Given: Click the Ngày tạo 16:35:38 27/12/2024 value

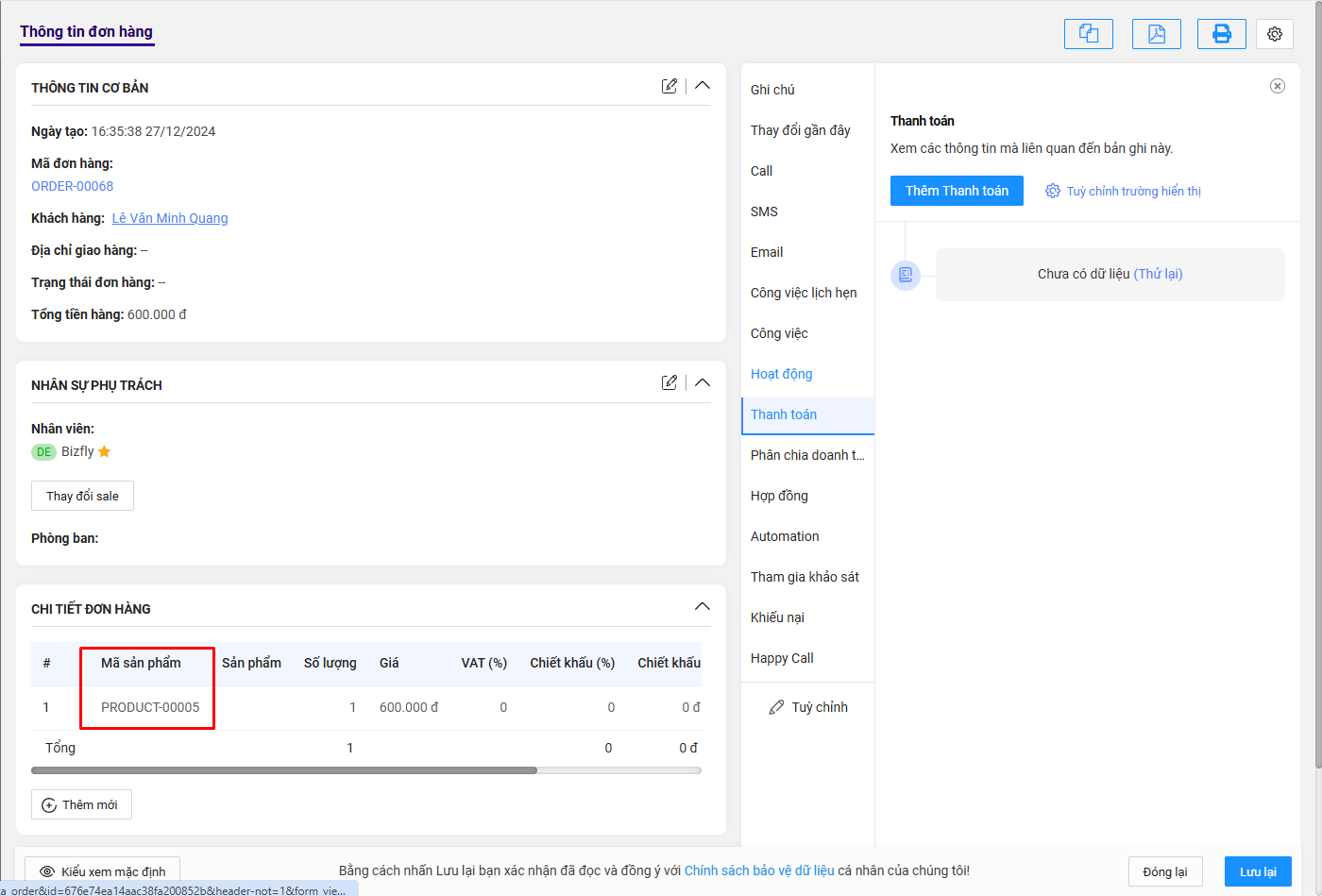Looking at the screenshot, I should pyautogui.click(x=153, y=131).
